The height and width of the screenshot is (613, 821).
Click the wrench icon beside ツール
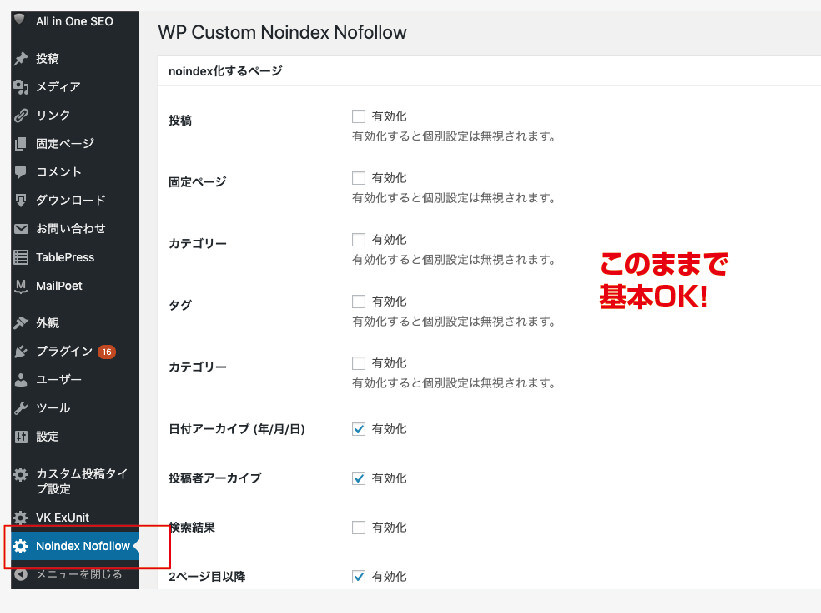click(20, 408)
